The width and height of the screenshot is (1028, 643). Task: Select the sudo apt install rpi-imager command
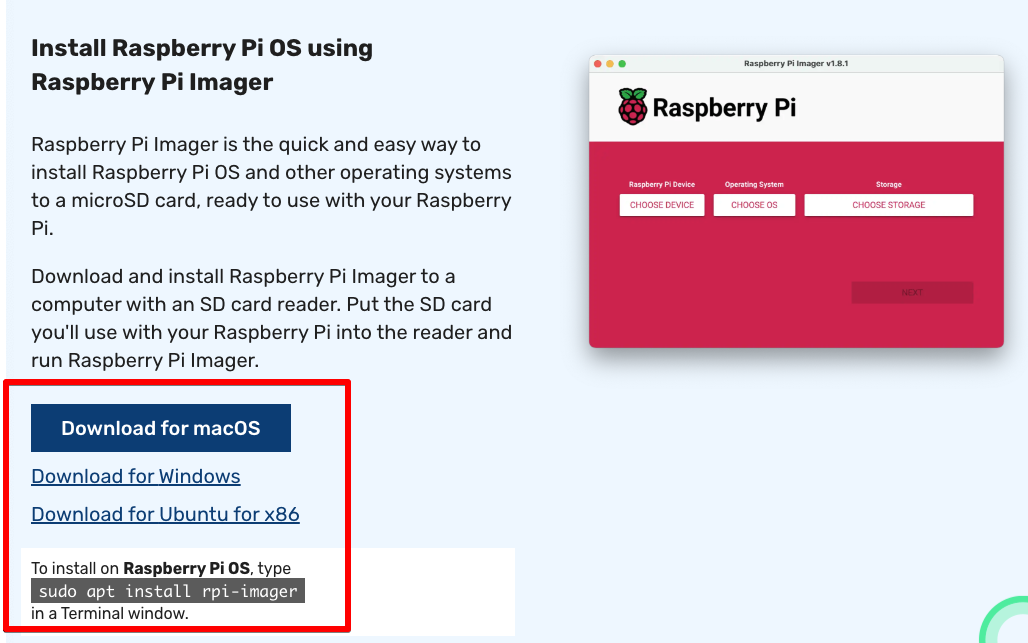click(168, 591)
